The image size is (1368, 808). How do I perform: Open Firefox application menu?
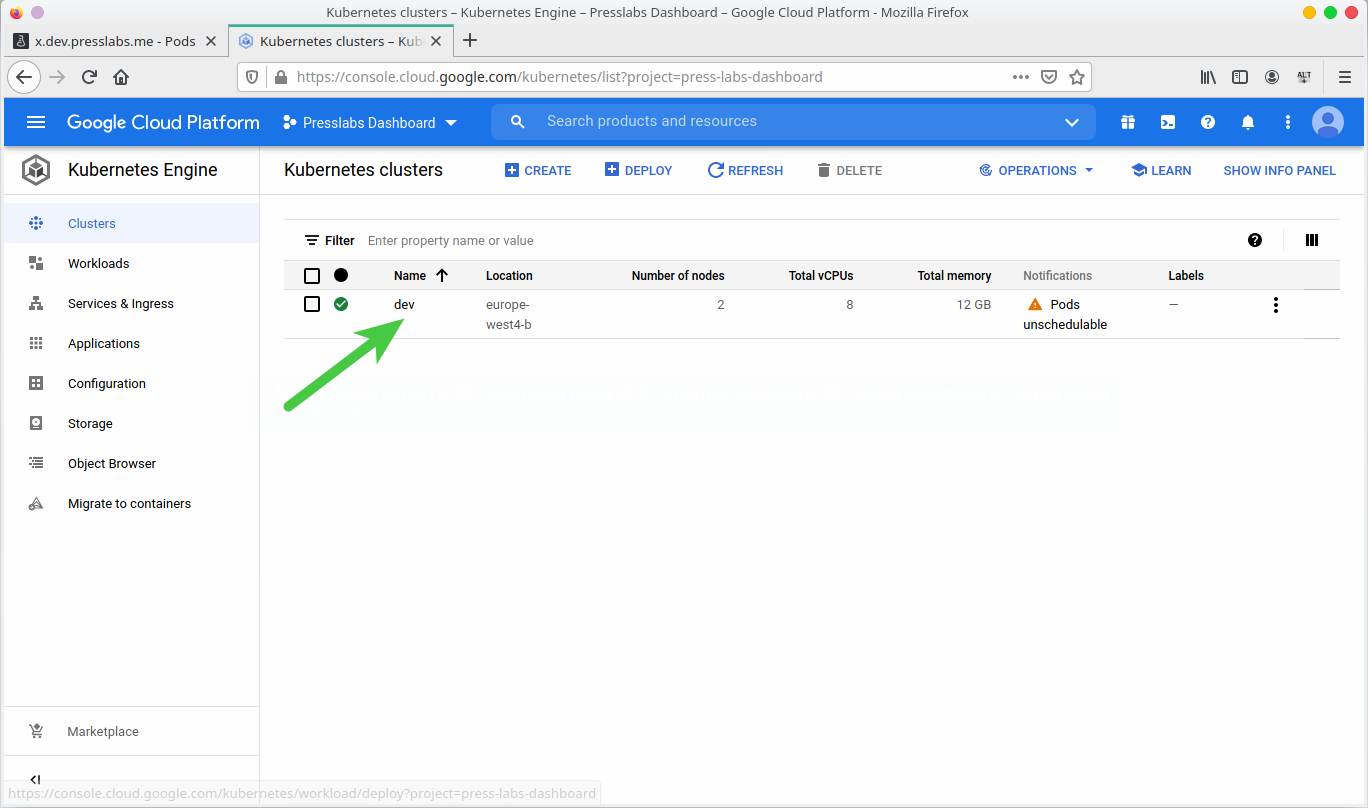coord(1345,77)
